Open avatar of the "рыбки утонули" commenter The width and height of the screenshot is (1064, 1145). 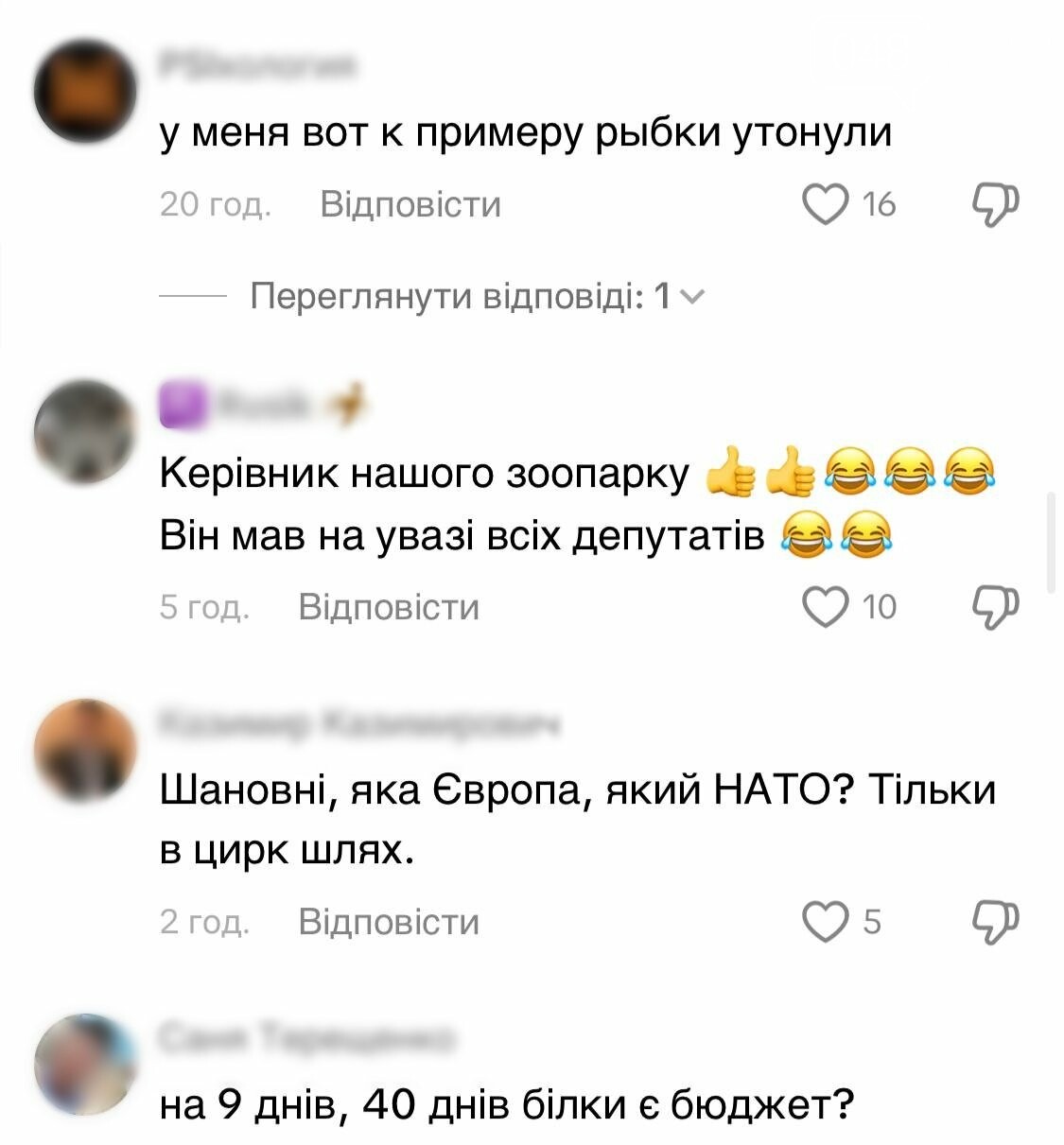(x=85, y=92)
